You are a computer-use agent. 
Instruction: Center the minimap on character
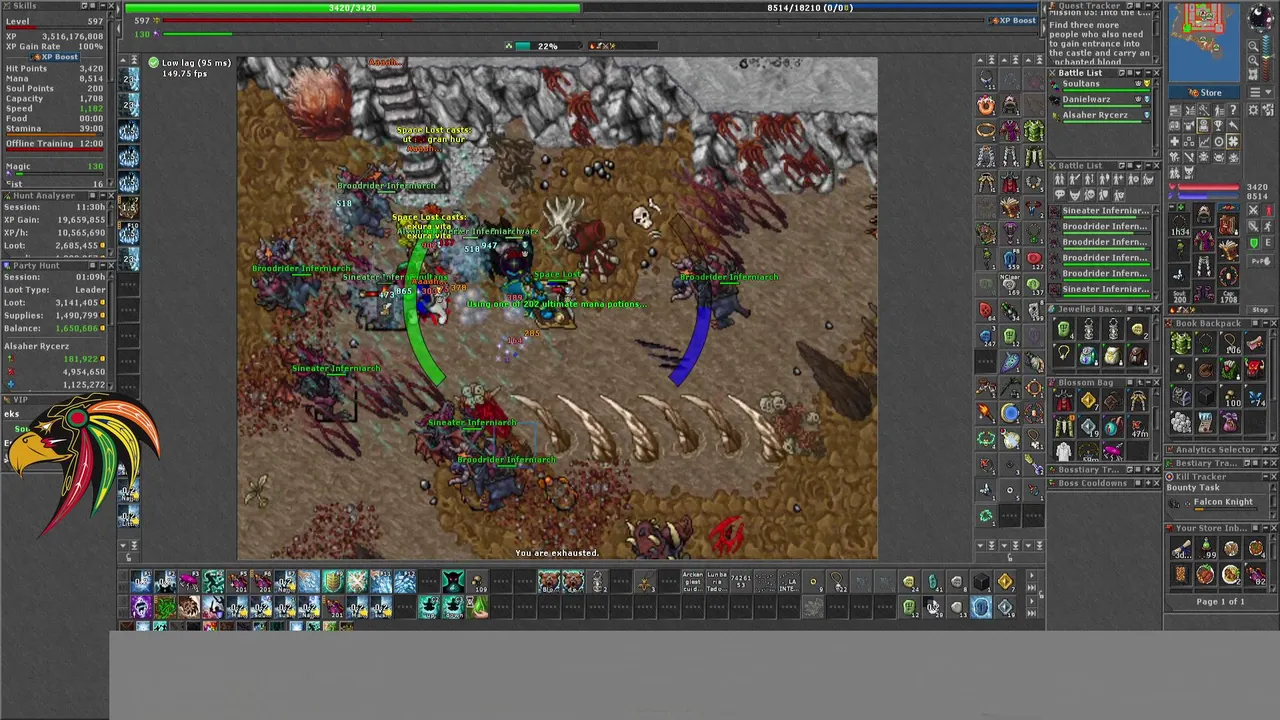1253,74
